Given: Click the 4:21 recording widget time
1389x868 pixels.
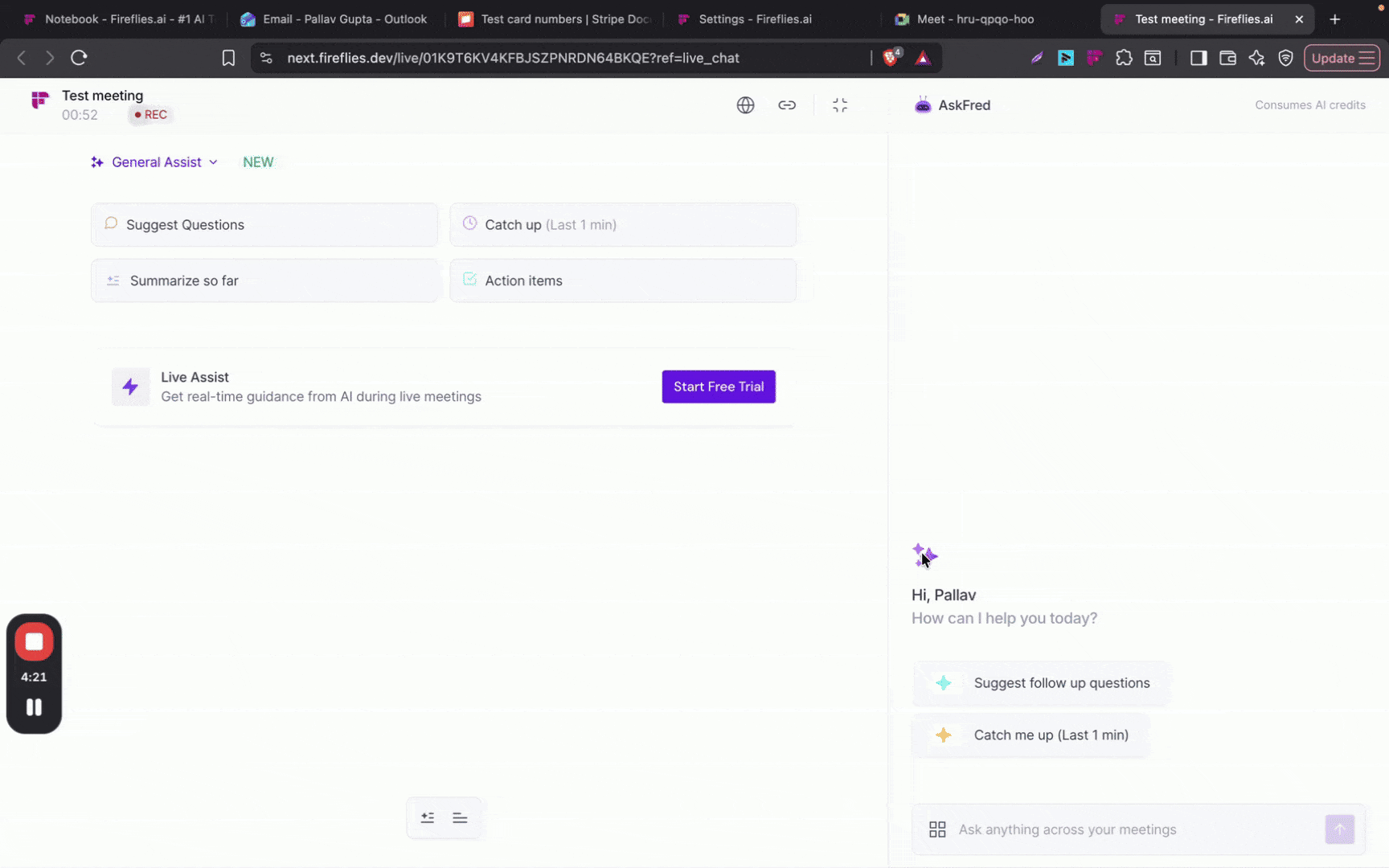Looking at the screenshot, I should coord(34,677).
